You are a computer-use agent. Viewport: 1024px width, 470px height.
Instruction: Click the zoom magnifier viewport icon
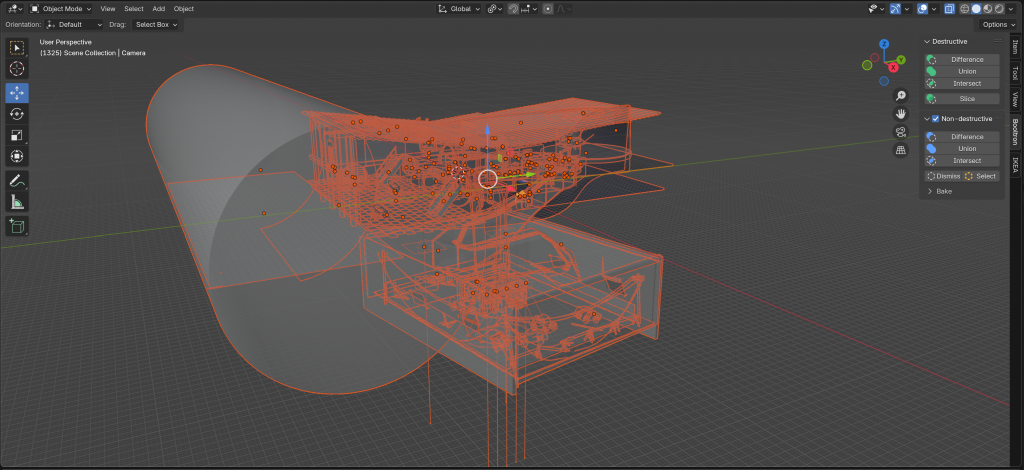tap(901, 96)
